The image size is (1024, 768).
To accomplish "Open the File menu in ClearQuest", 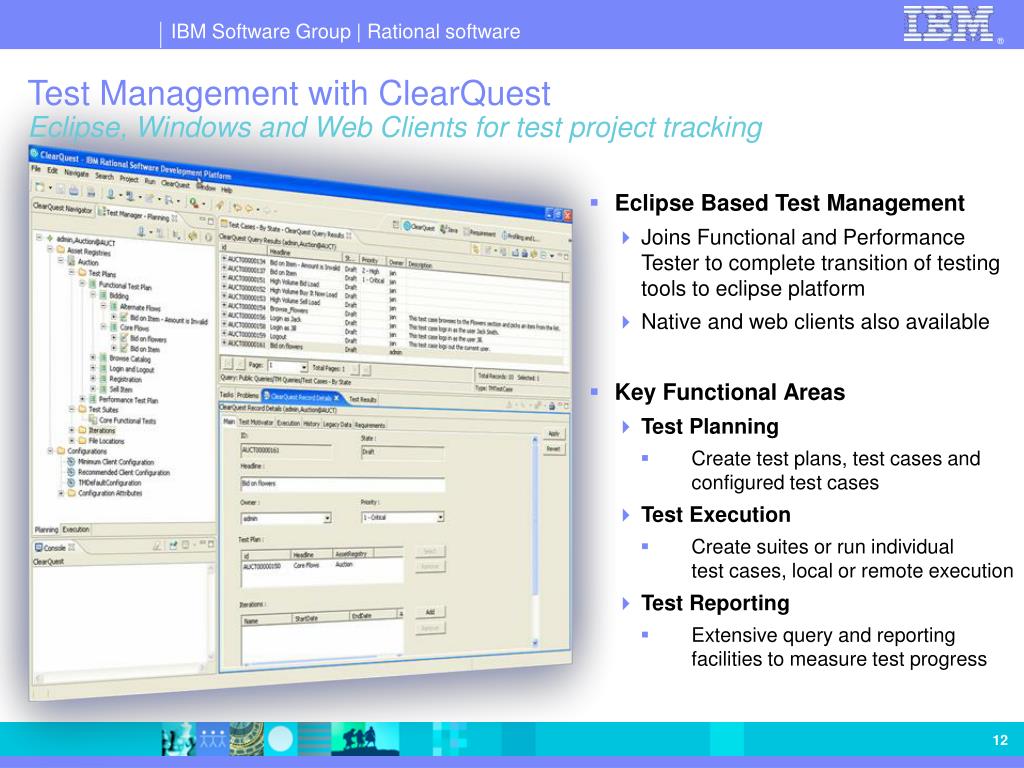I will 36,168.
